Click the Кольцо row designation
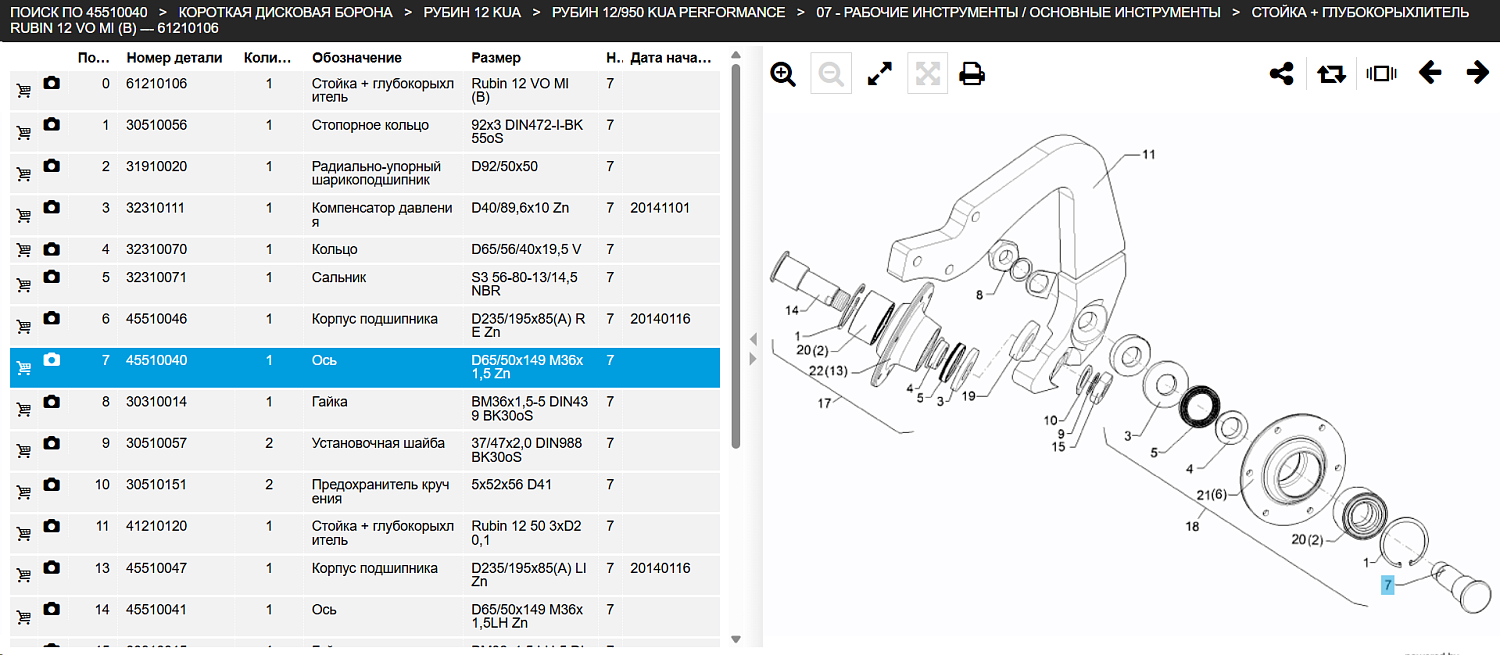 [x=334, y=249]
